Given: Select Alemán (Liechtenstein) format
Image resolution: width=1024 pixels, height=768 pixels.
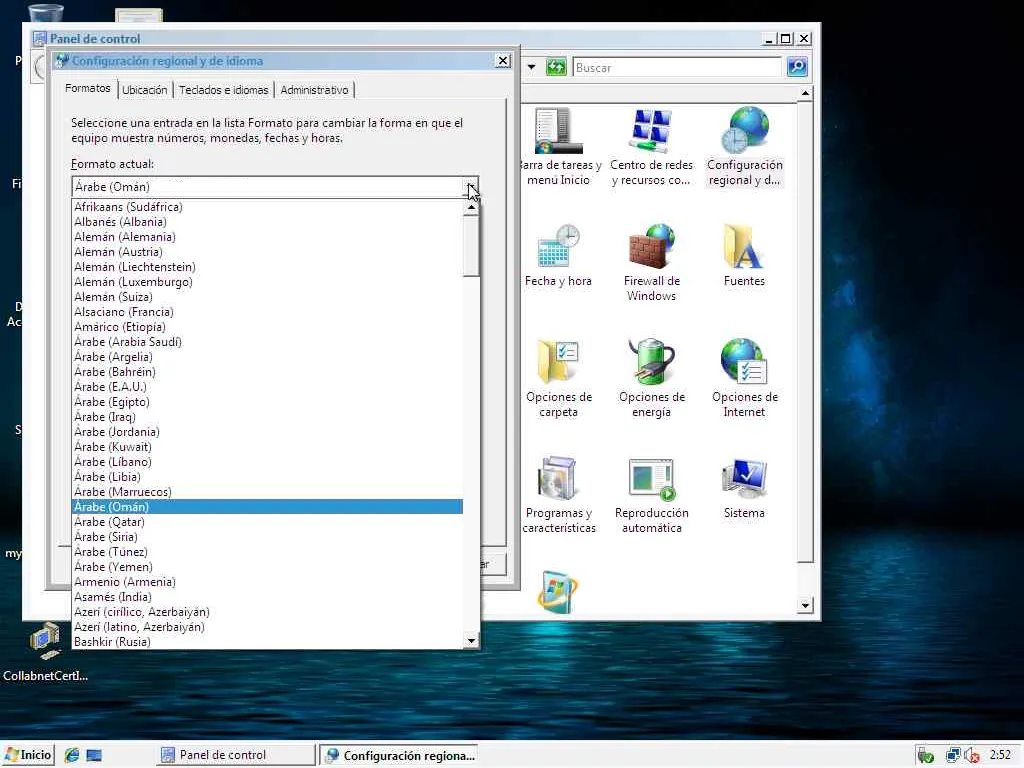Looking at the screenshot, I should click(267, 267).
